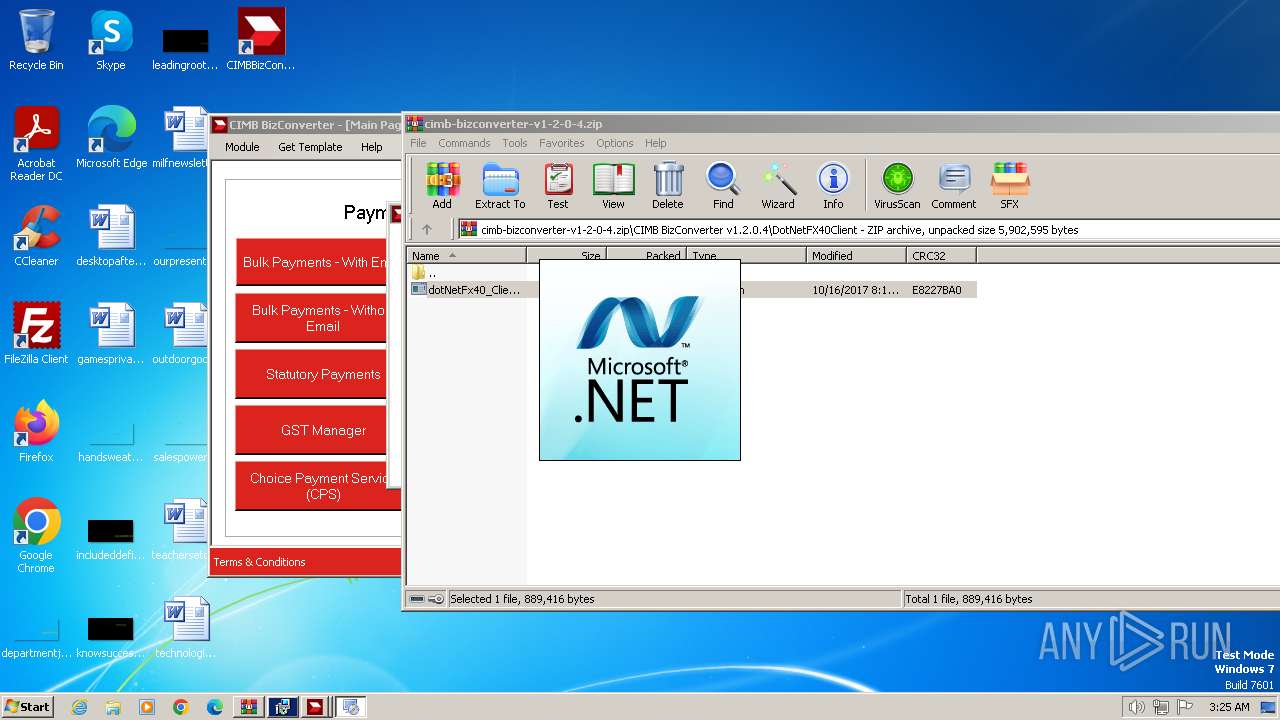
Task: Click the disk icon in WinRAR status bar
Action: pos(417,599)
